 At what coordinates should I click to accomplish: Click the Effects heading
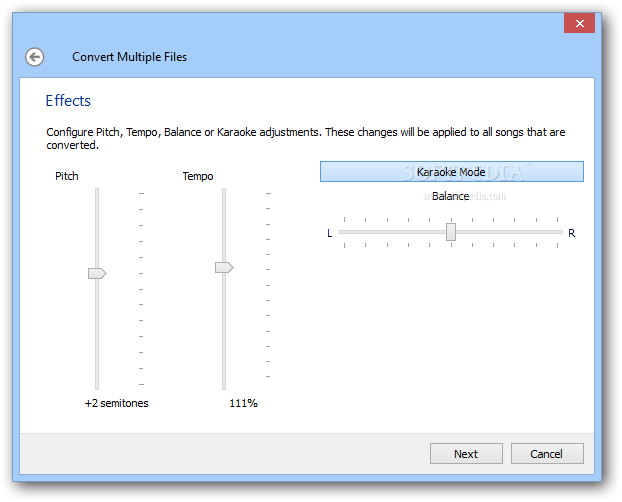coord(68,101)
